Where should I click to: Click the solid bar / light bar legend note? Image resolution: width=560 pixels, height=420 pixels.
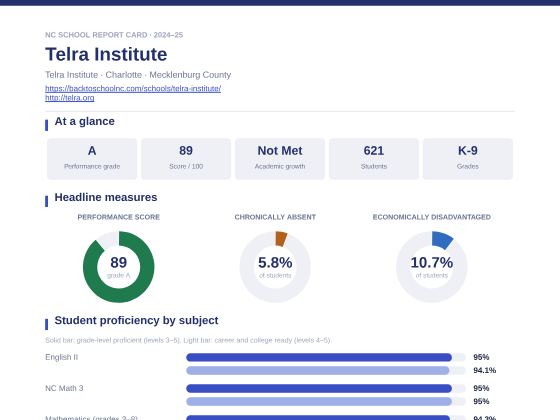(188, 340)
